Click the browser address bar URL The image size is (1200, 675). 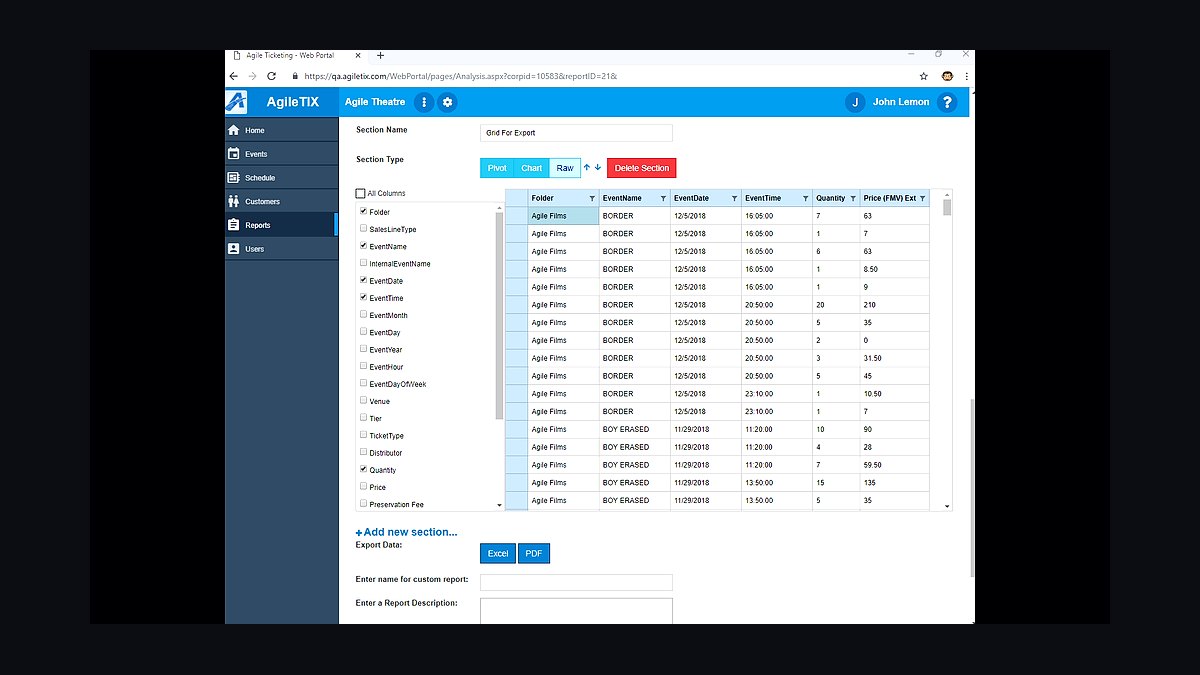click(461, 76)
